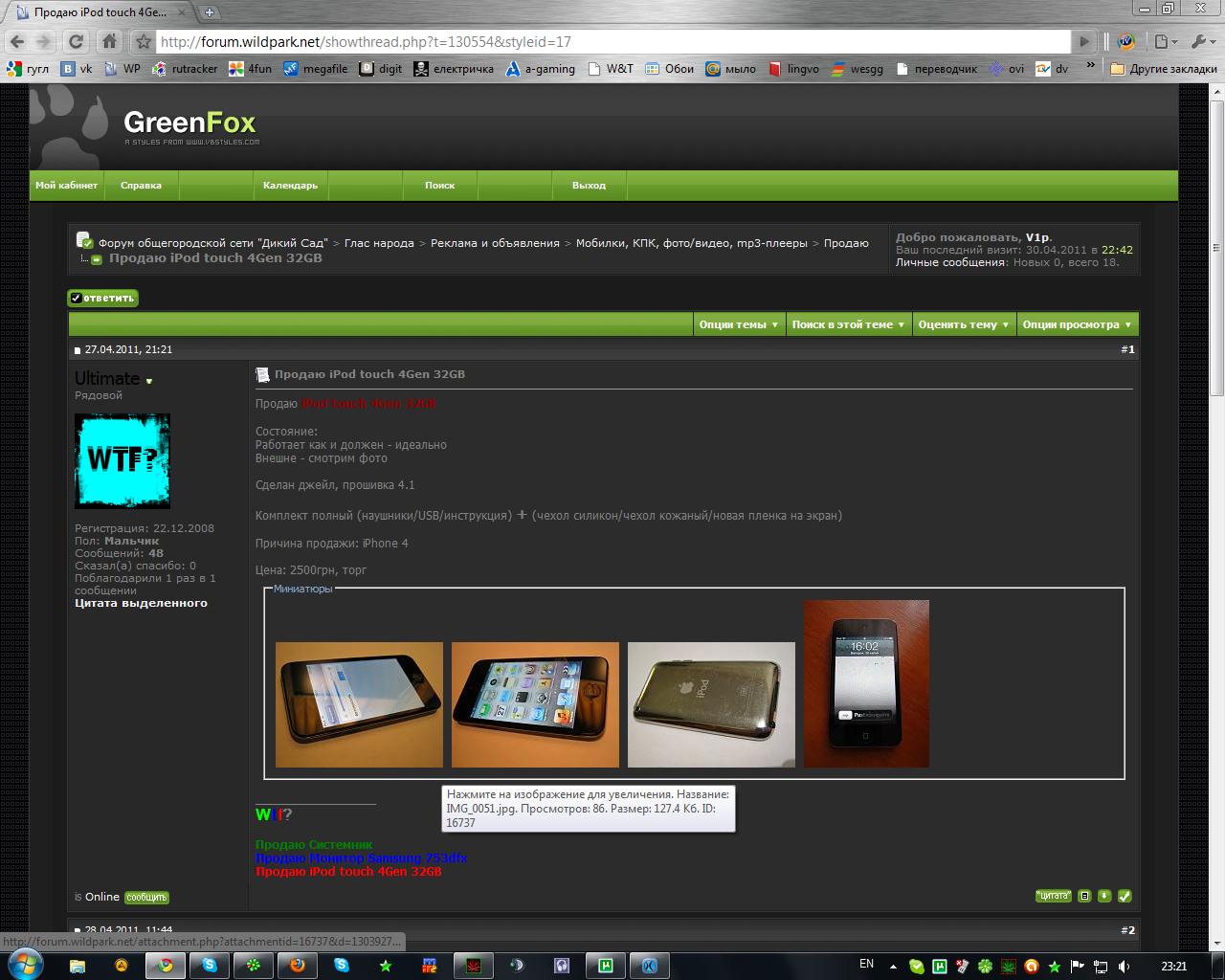Viewport: 1225px width, 980px height.
Task: Click the checkmark icon in post #1 footer
Action: click(x=1125, y=896)
